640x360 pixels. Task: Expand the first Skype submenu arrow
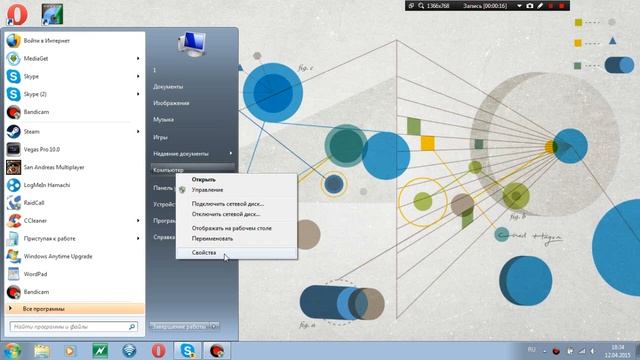pyautogui.click(x=138, y=76)
